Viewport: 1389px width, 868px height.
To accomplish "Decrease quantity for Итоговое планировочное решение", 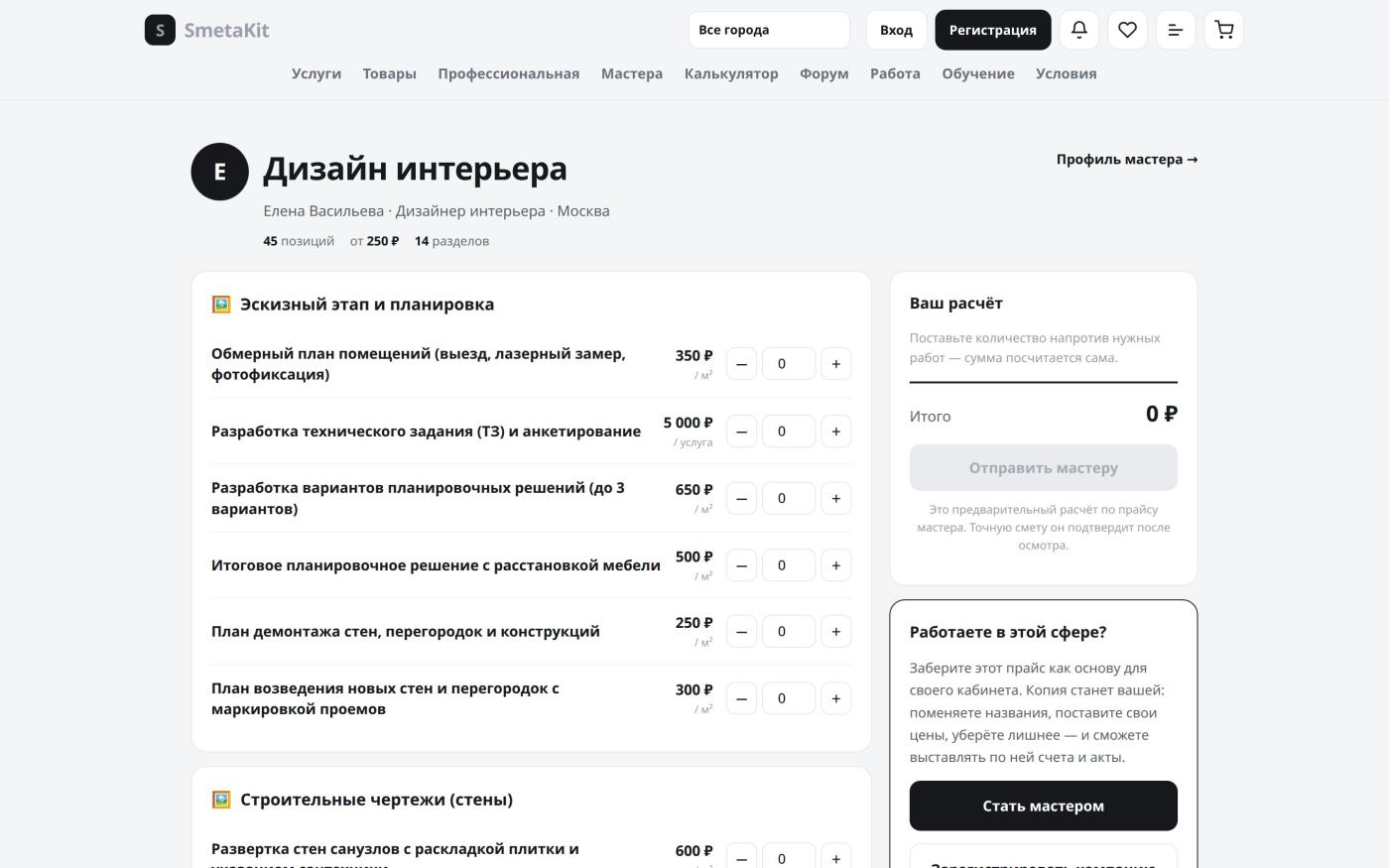I will tap(742, 565).
